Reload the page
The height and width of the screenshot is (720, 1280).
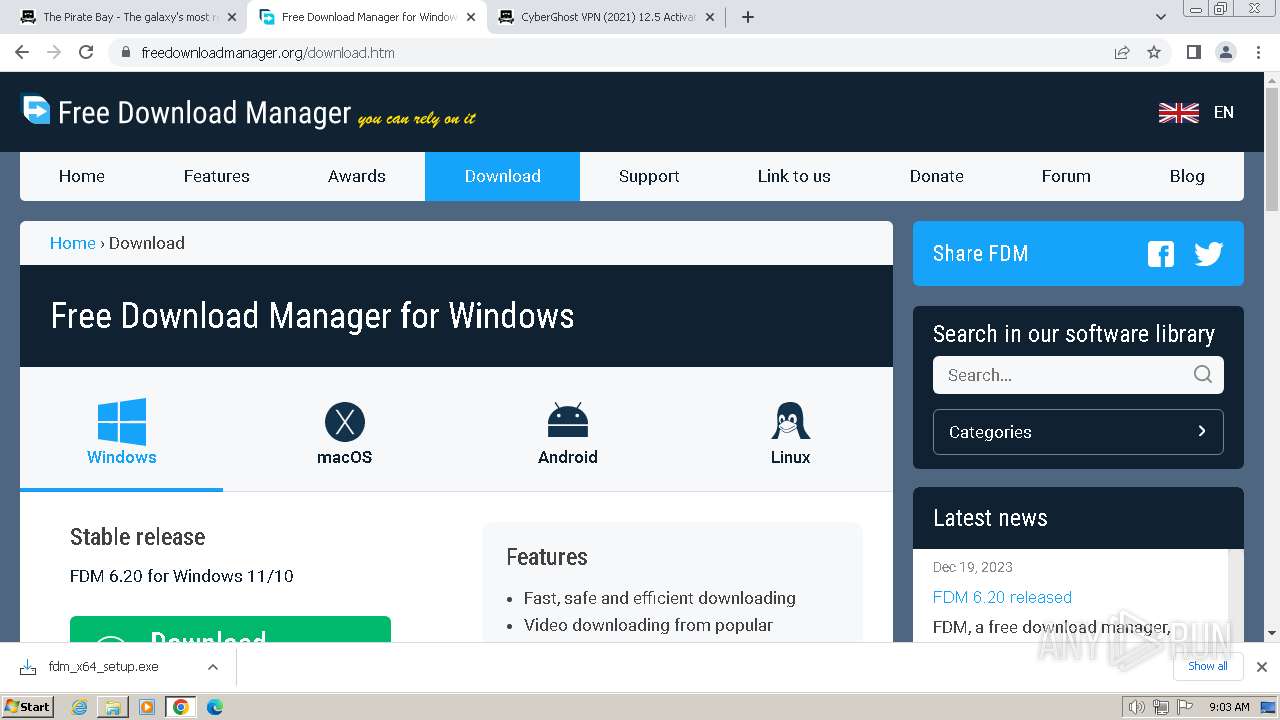pyautogui.click(x=86, y=52)
